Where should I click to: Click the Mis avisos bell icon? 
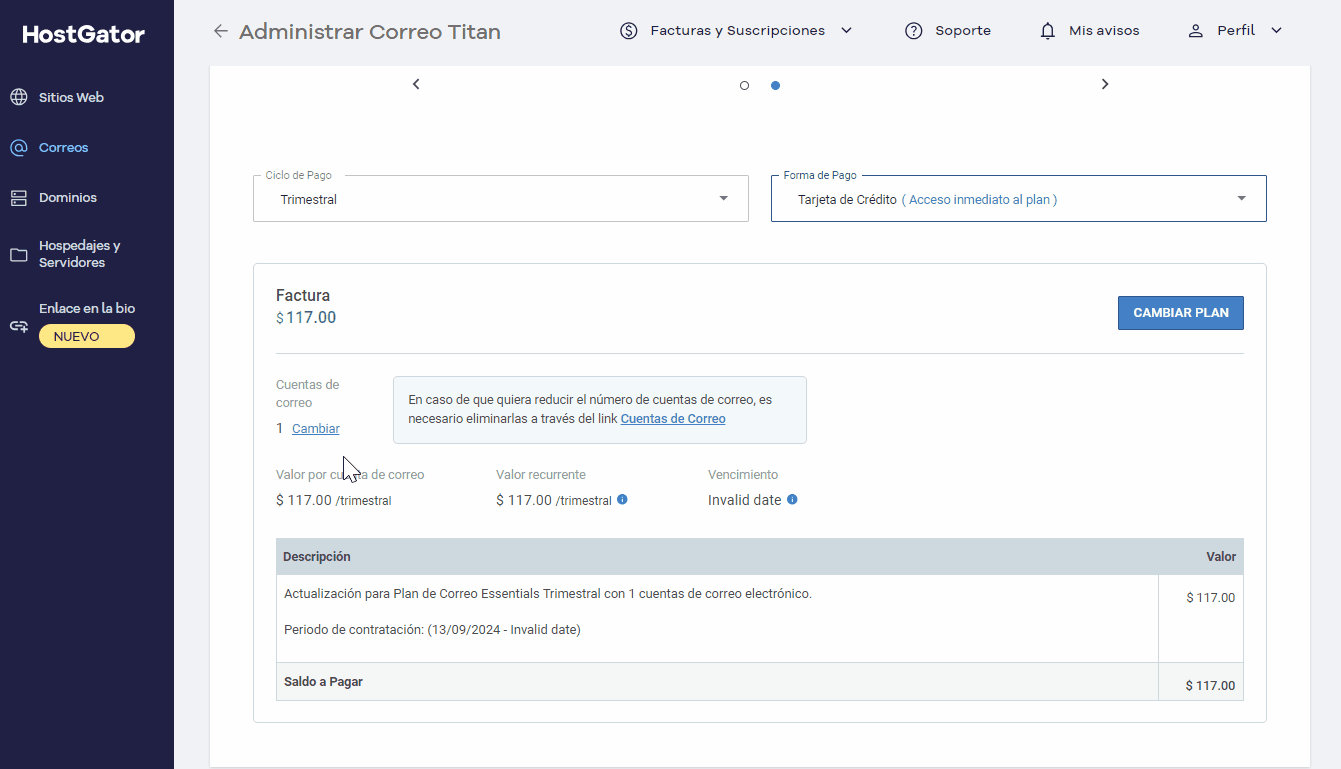point(1047,31)
